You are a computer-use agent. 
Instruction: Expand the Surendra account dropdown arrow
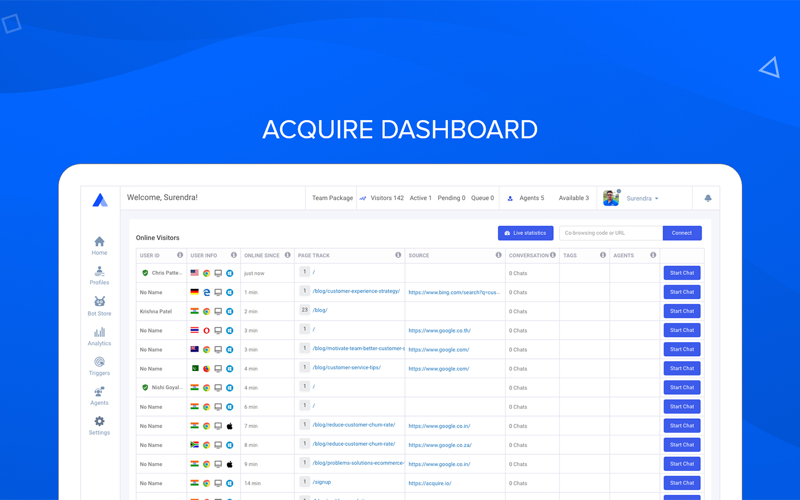click(x=657, y=198)
